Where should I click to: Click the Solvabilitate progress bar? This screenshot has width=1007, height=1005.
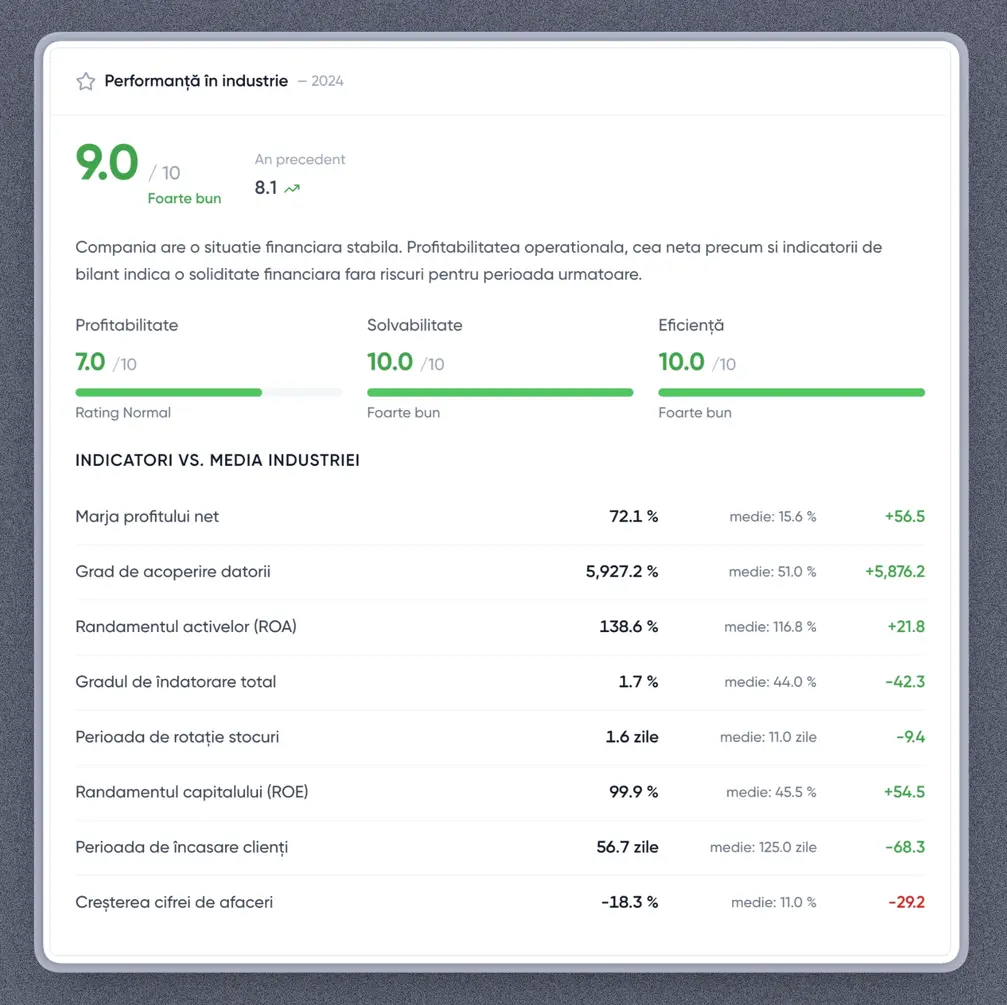tap(500, 393)
